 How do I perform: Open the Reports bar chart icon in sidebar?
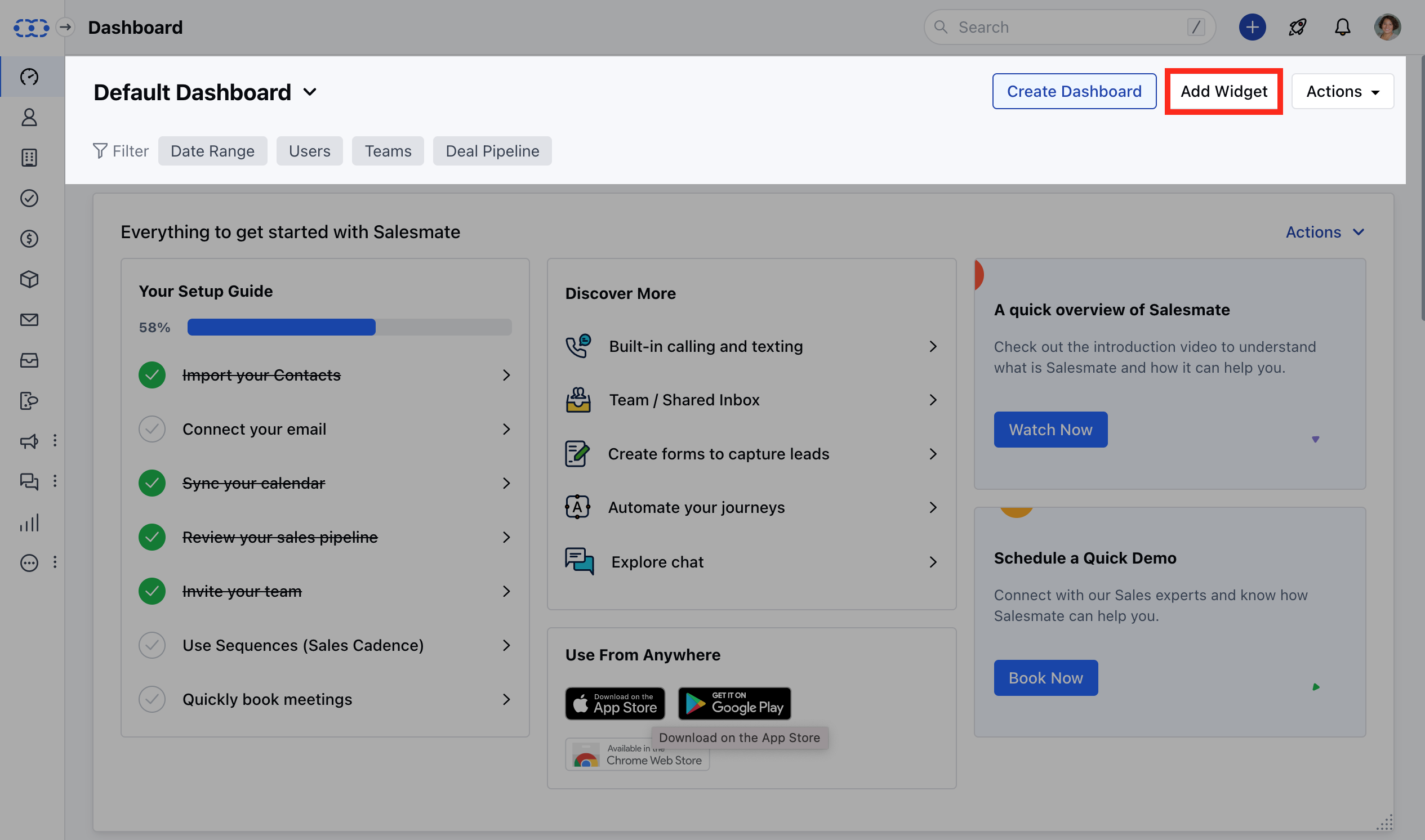(x=29, y=522)
